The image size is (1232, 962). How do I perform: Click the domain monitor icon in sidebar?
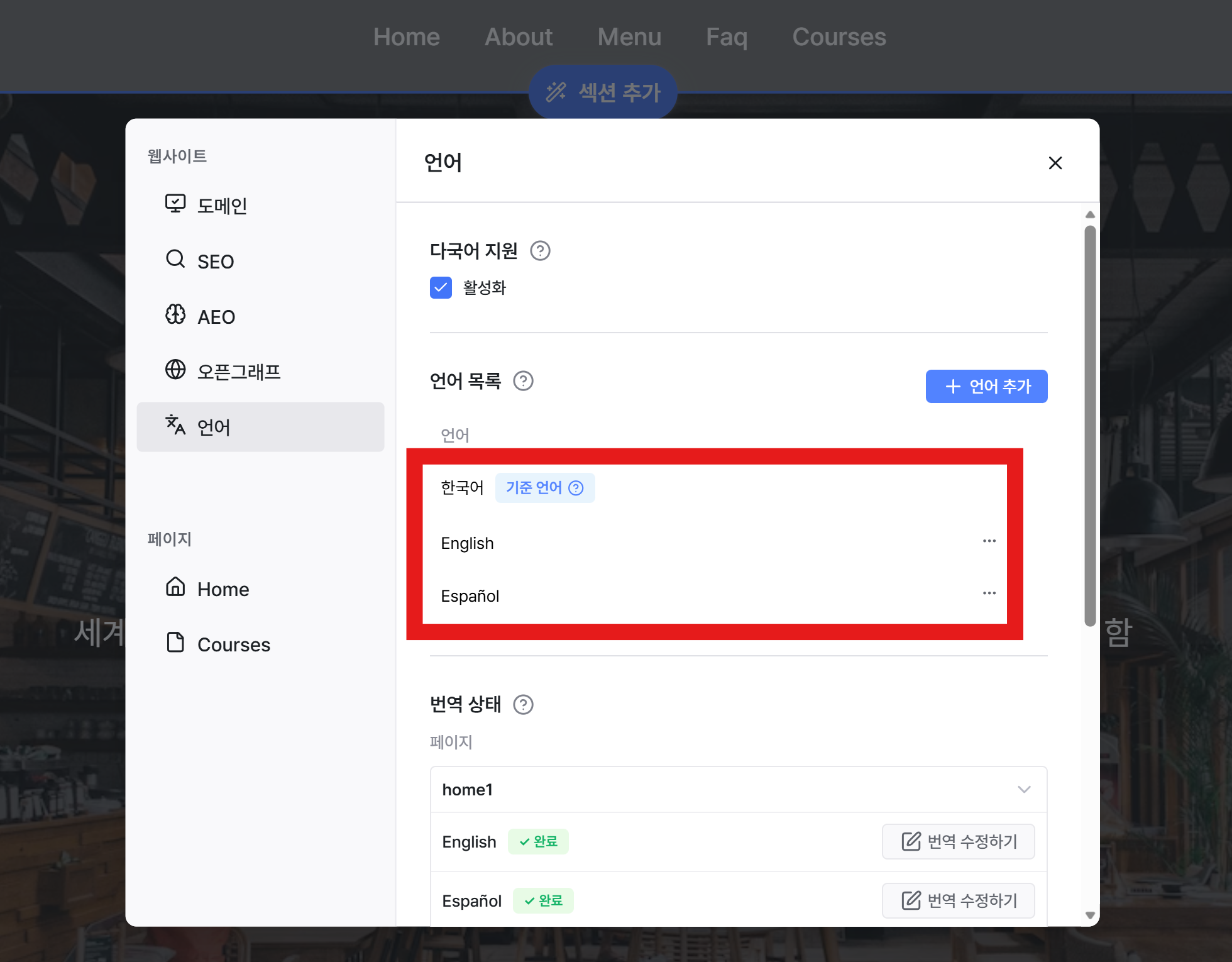175,204
